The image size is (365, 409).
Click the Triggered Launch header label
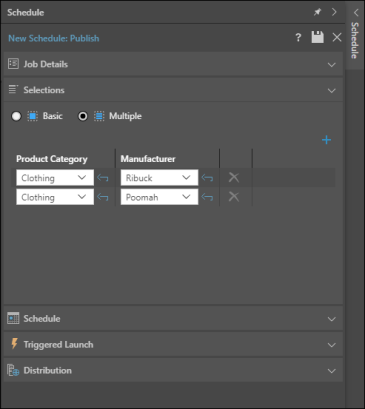tap(58, 345)
